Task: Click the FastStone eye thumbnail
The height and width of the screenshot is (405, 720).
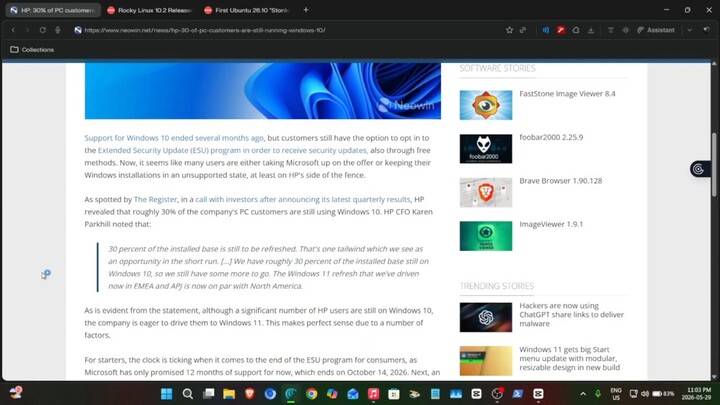Action: (x=486, y=105)
